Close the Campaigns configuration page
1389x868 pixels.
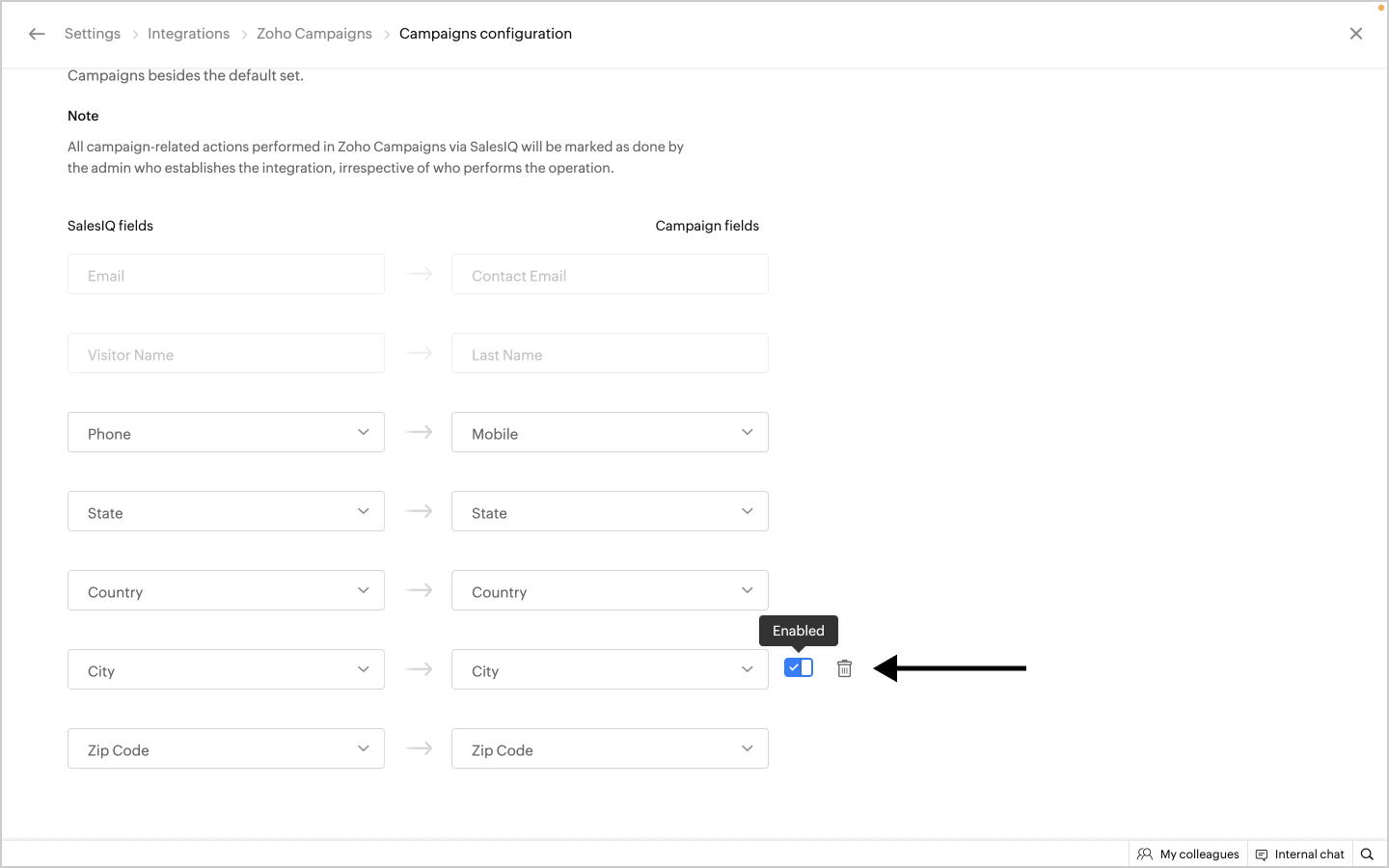pyautogui.click(x=1355, y=34)
